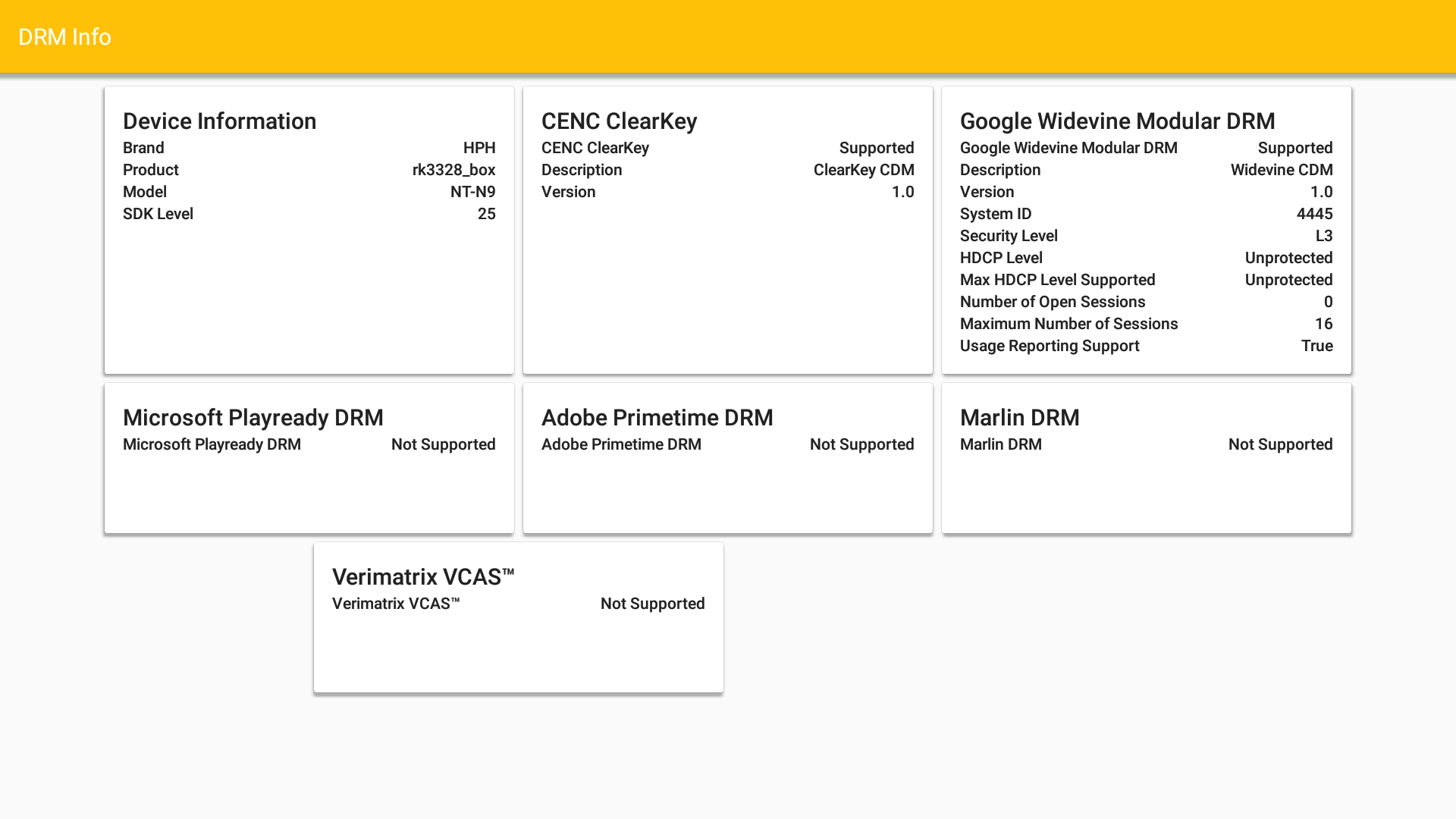This screenshot has width=1456, height=819.
Task: Click the System ID label
Action: (996, 214)
